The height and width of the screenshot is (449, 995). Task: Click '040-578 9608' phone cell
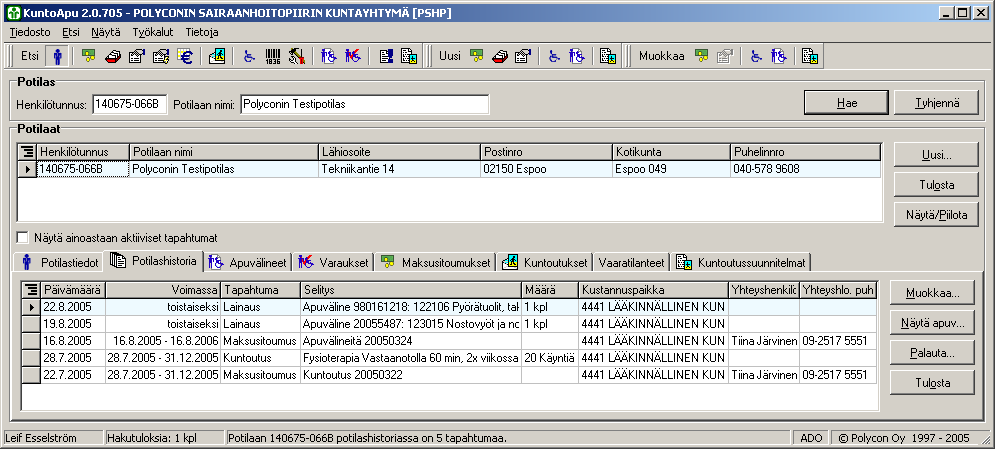(x=805, y=169)
